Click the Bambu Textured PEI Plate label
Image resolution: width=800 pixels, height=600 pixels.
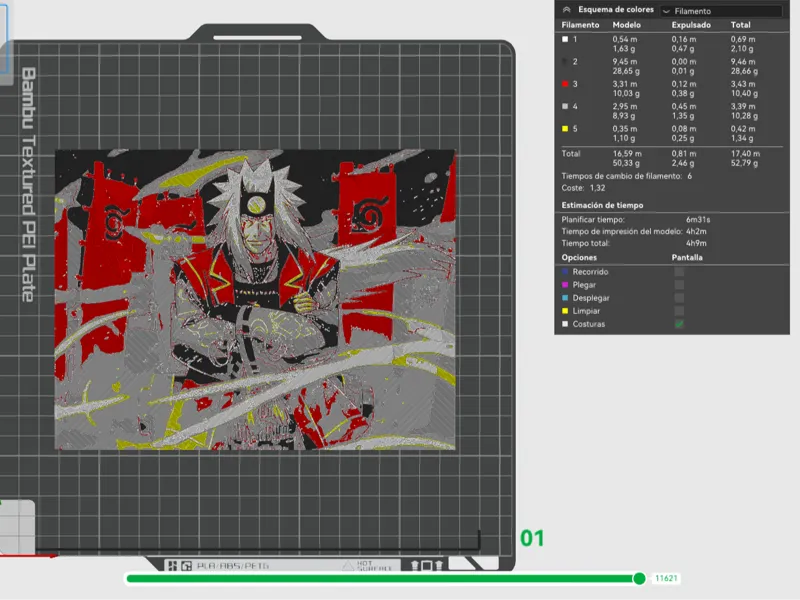(29, 185)
